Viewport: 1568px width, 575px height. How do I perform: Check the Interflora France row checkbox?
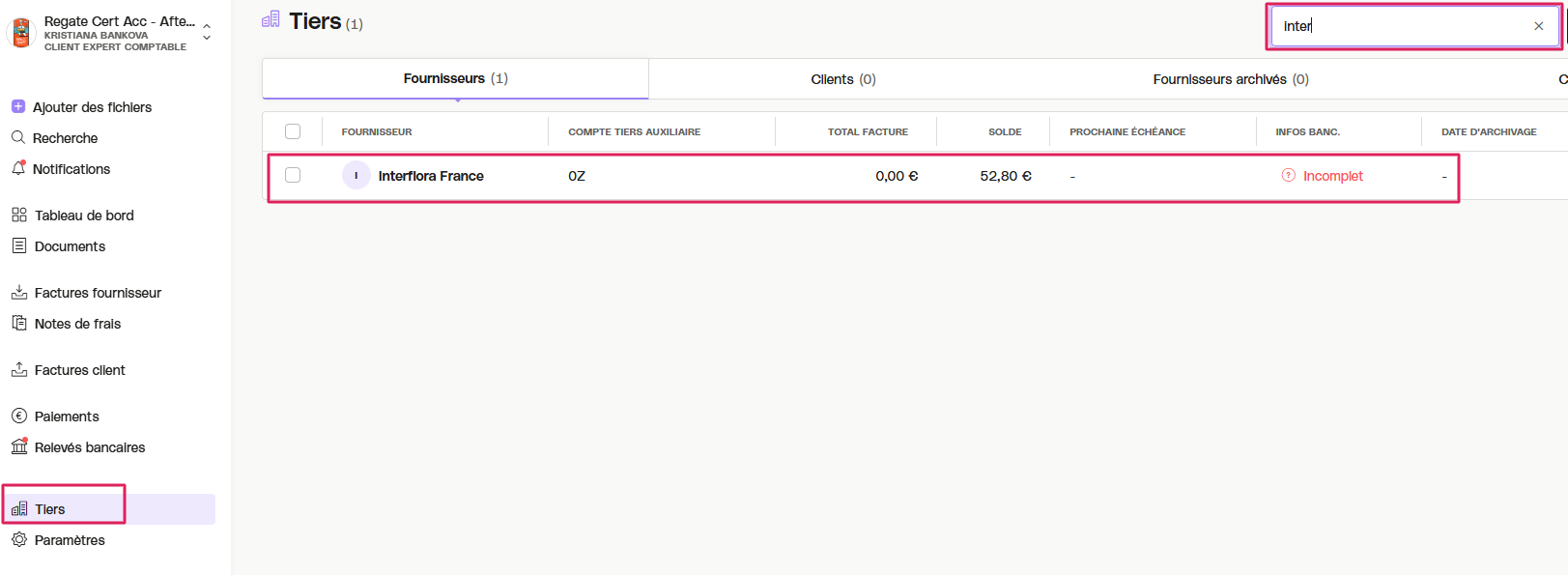click(293, 175)
